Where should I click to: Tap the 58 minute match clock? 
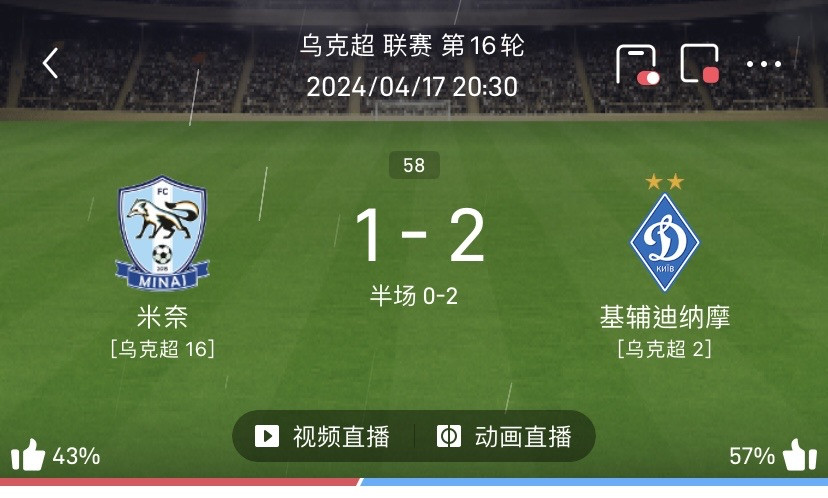(x=414, y=165)
